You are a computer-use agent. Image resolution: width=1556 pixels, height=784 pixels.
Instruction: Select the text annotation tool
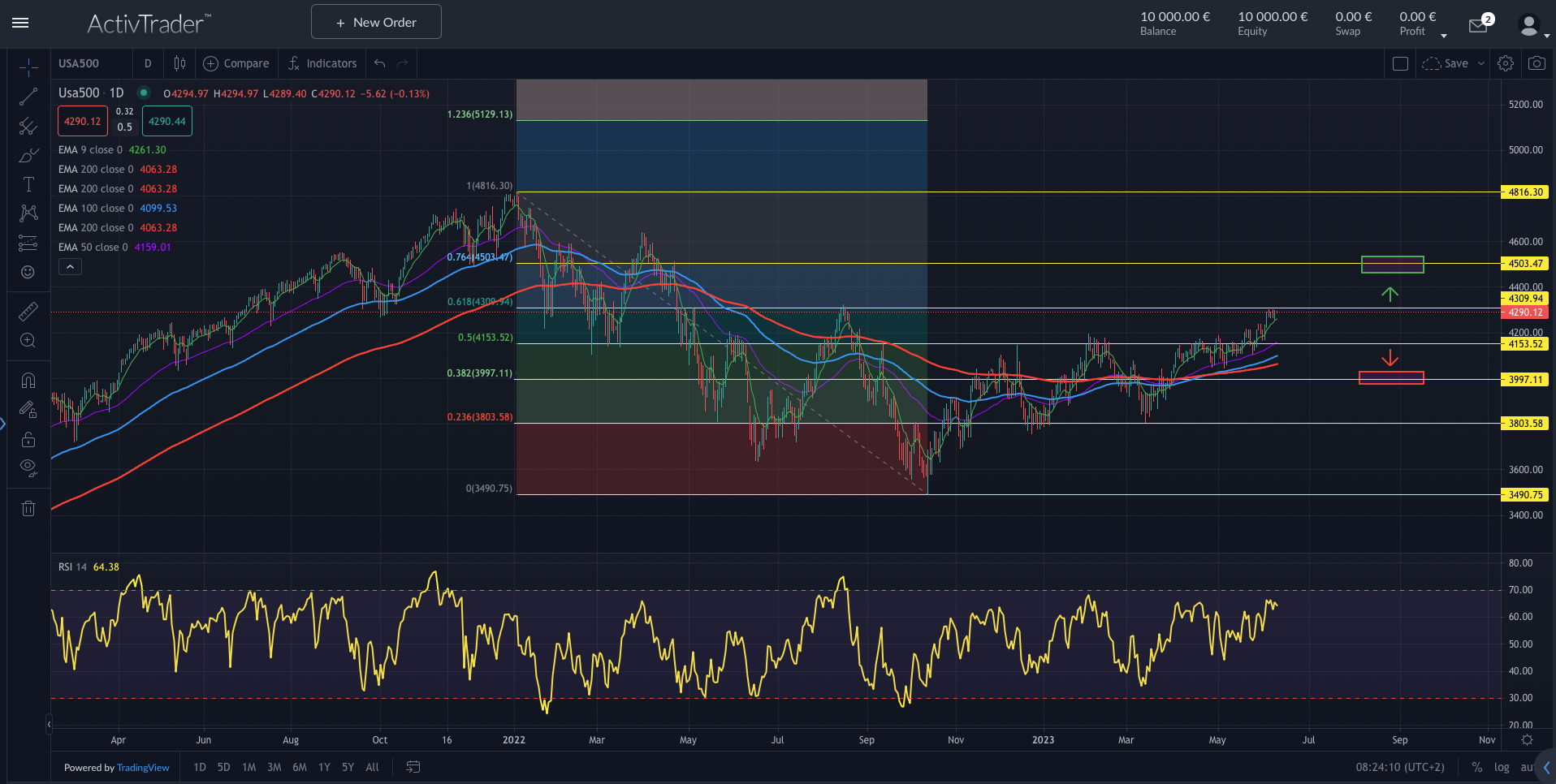28,184
